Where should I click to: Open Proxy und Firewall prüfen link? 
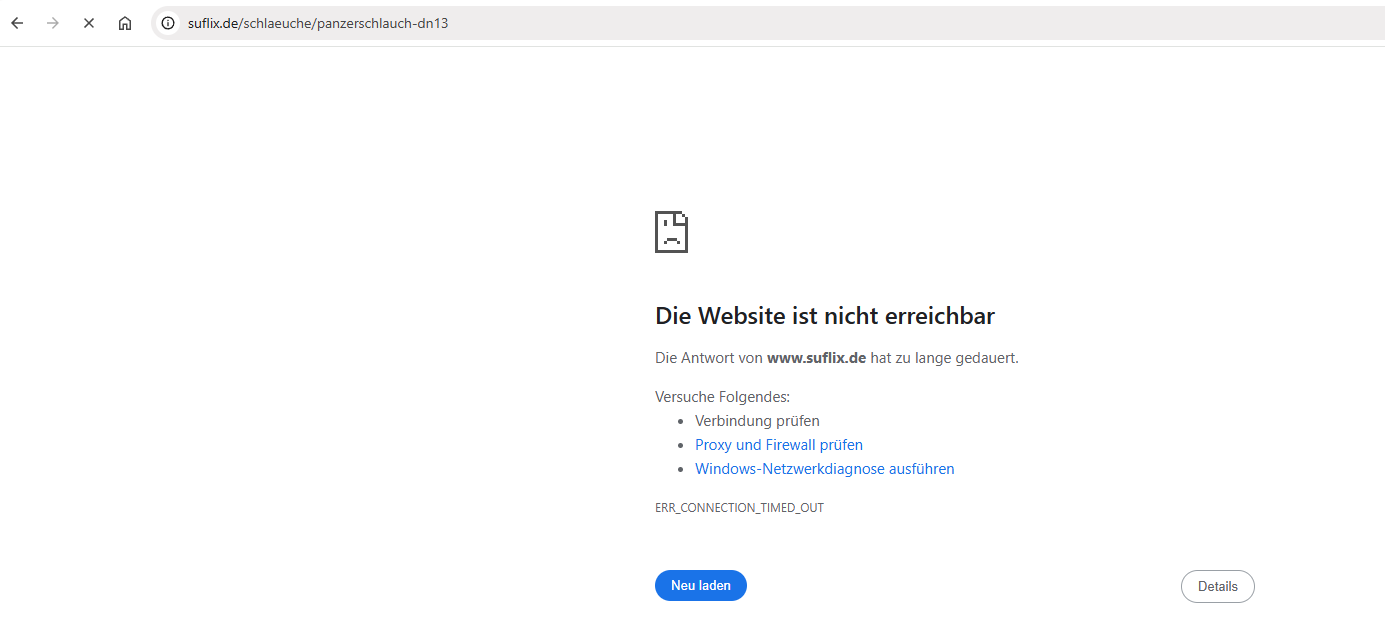[778, 445]
